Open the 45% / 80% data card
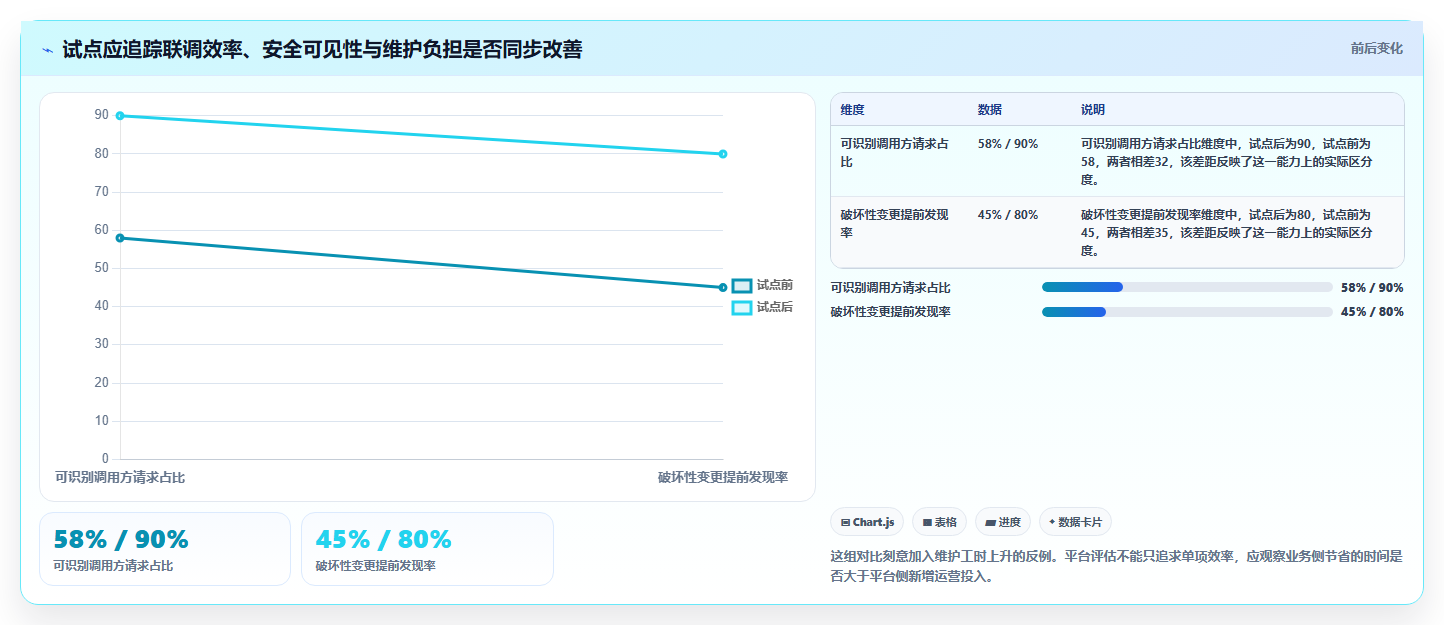The height and width of the screenshot is (625, 1444). click(x=427, y=549)
